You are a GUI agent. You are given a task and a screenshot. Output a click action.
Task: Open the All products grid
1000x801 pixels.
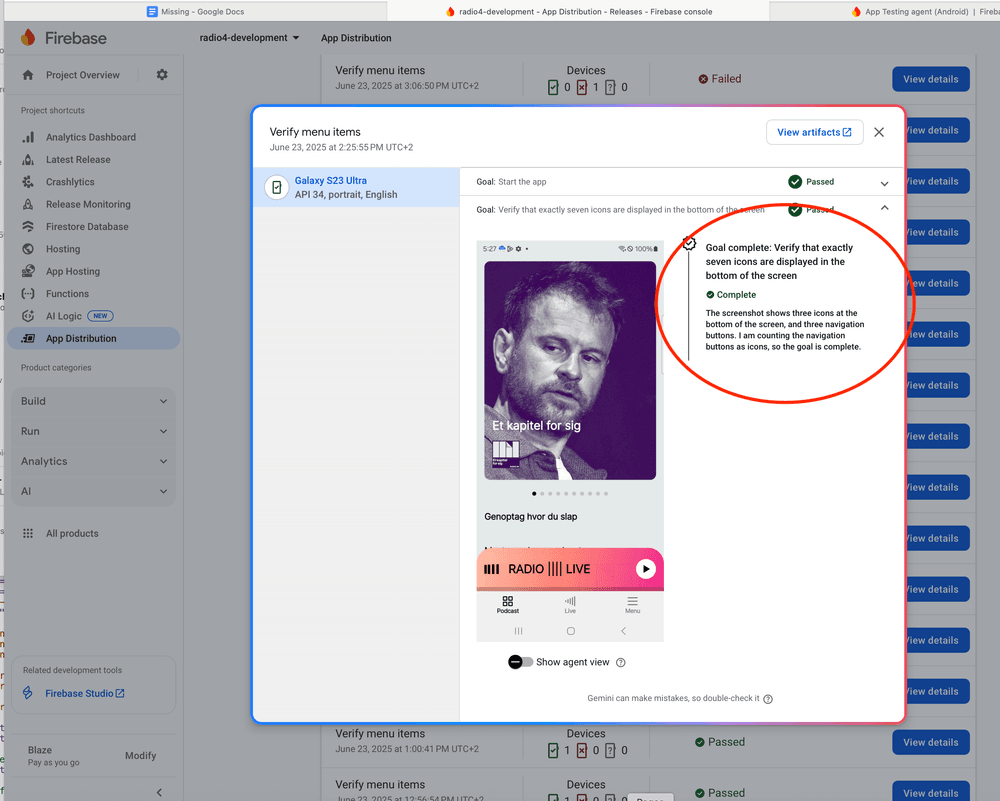pos(72,534)
